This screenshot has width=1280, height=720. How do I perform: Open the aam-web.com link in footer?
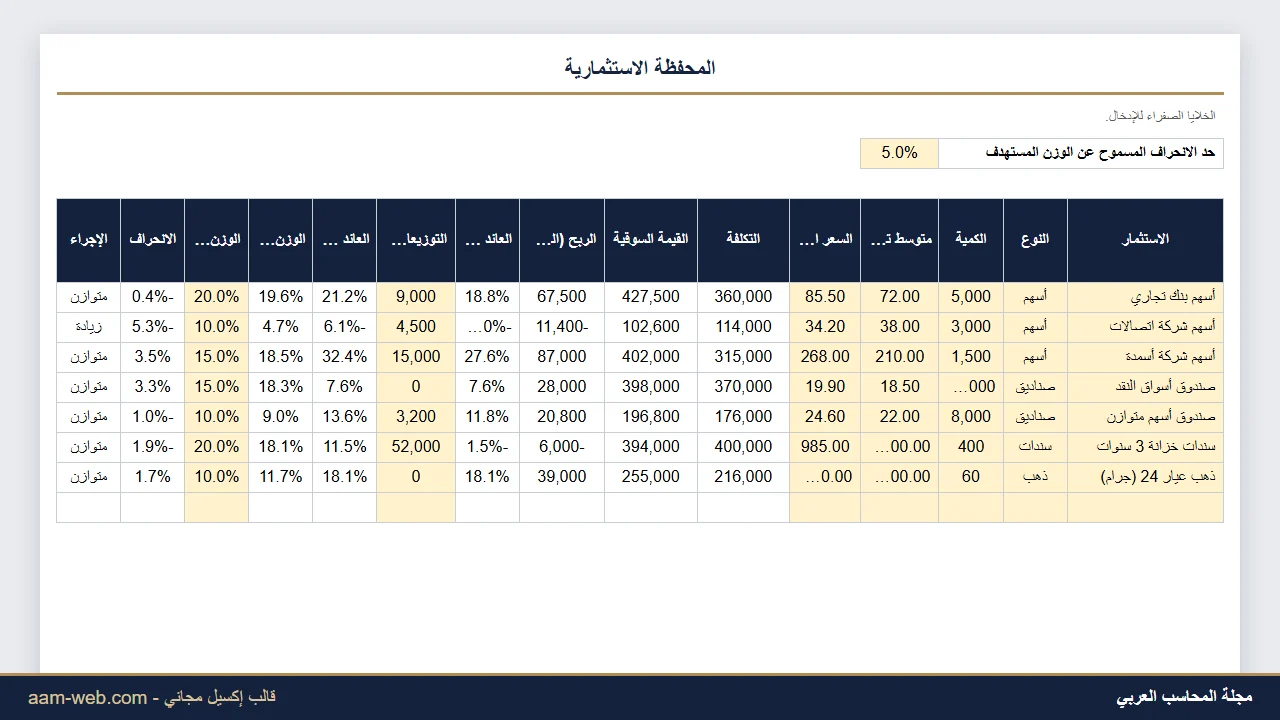(87, 698)
